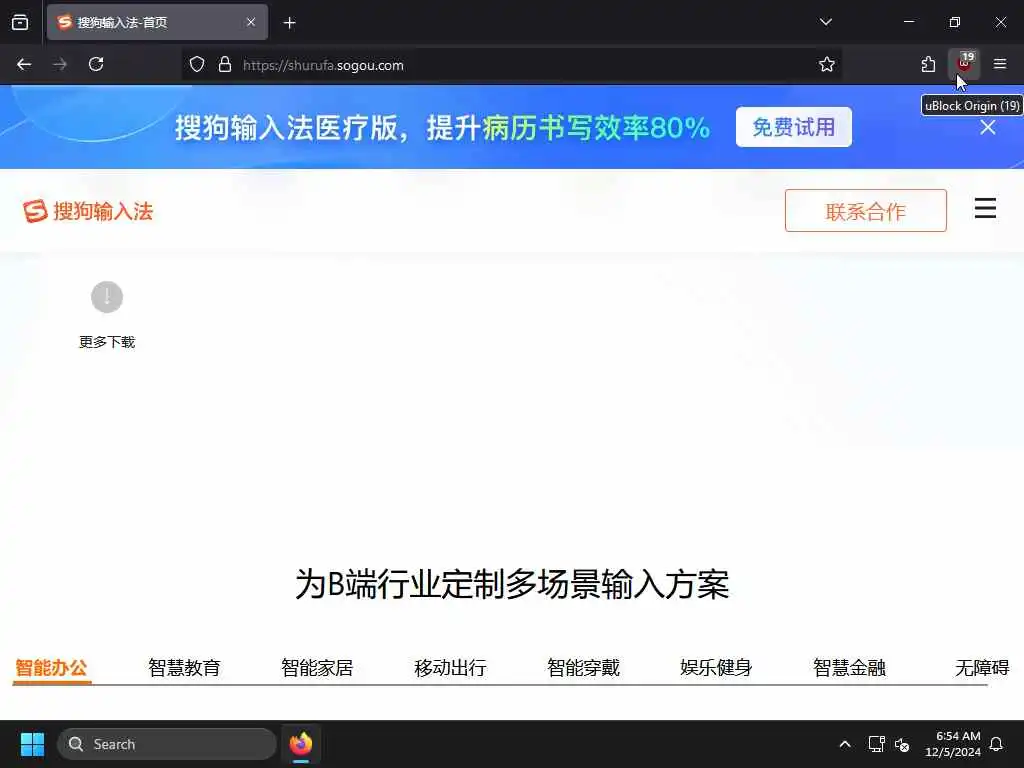Bookmark this page with the star
Viewport: 1024px width, 768px height.
(827, 64)
